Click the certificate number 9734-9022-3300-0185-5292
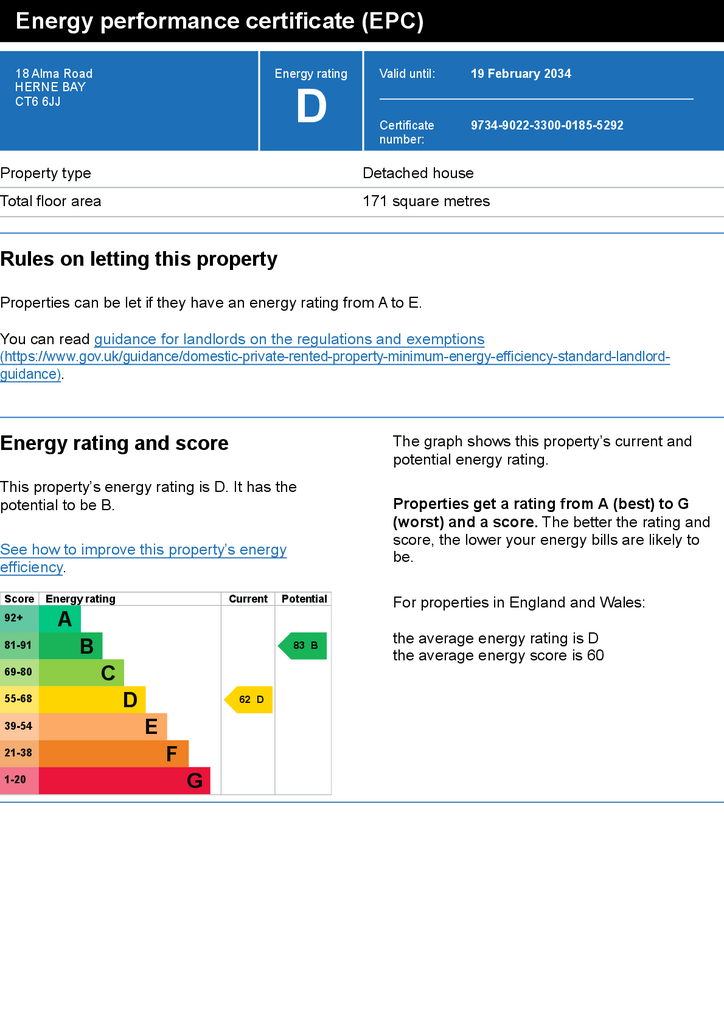 click(x=547, y=125)
